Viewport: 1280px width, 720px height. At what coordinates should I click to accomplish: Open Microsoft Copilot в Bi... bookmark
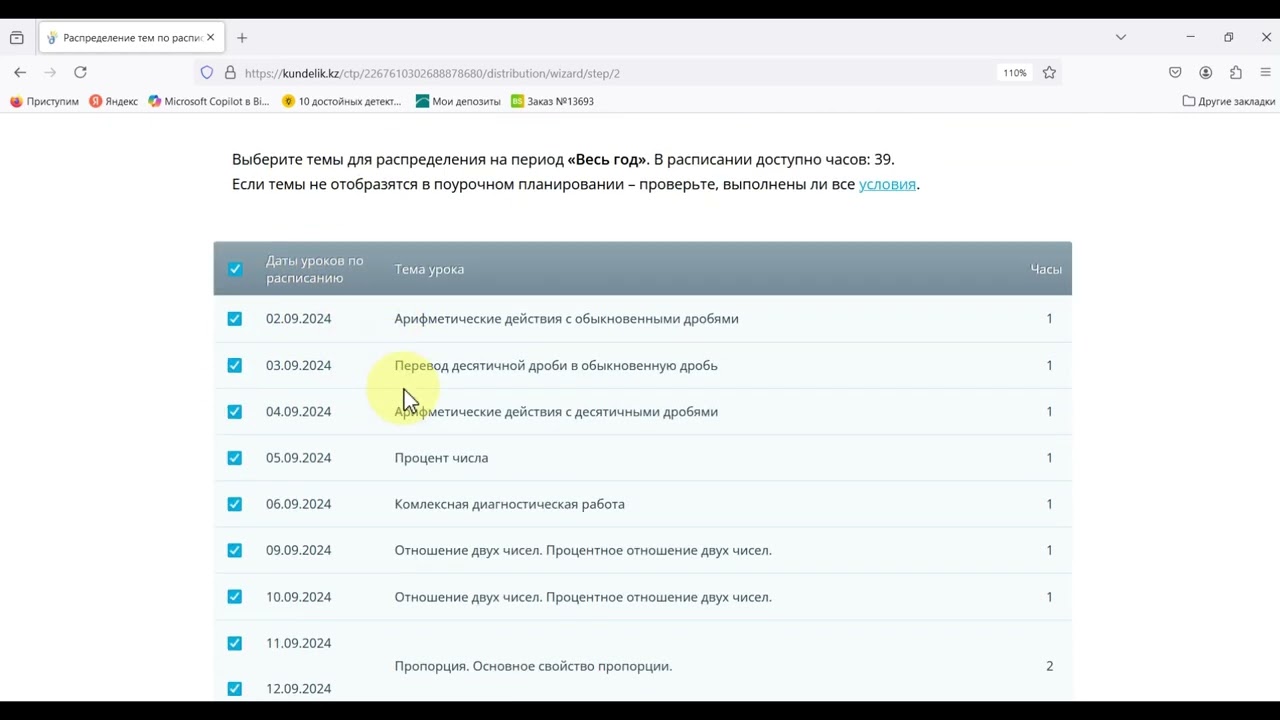209,101
